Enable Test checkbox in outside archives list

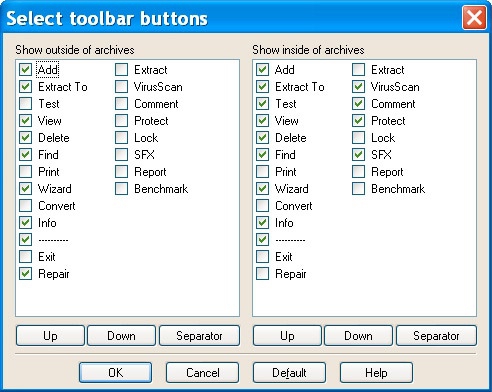click(25, 104)
